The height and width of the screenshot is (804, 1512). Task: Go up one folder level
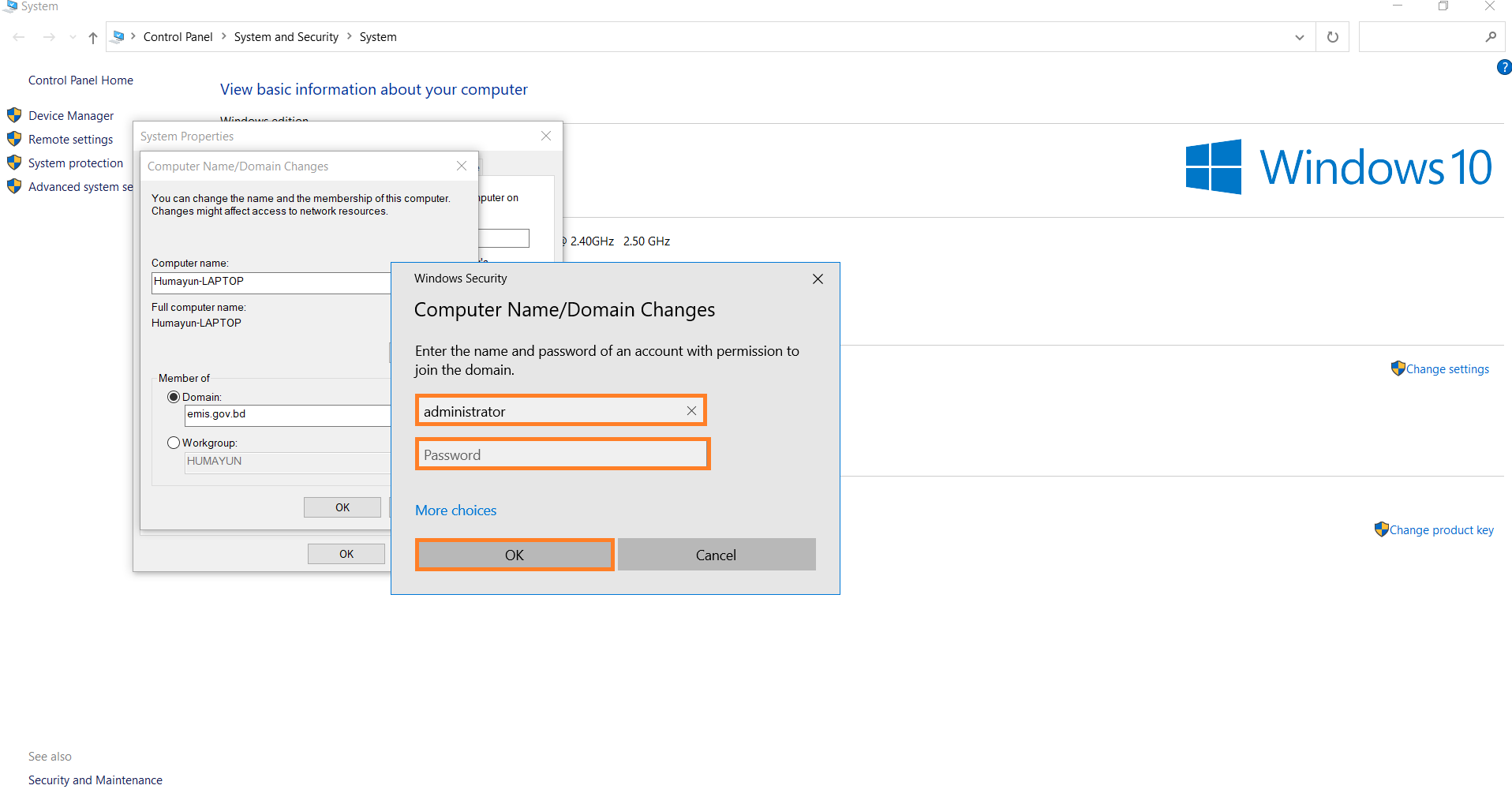click(x=93, y=37)
